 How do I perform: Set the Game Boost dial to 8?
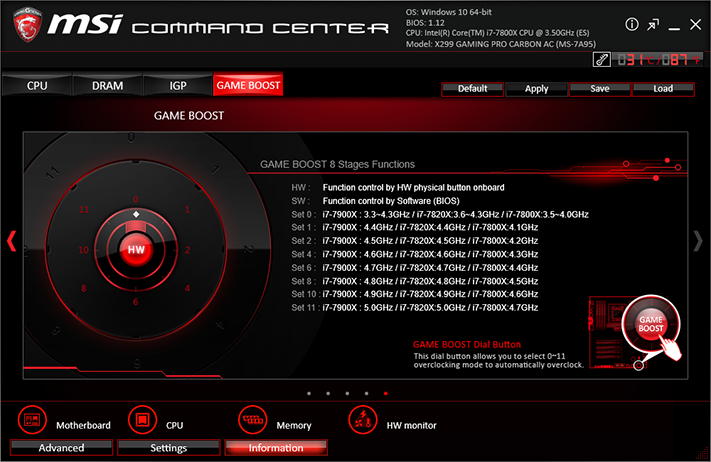pos(83,288)
